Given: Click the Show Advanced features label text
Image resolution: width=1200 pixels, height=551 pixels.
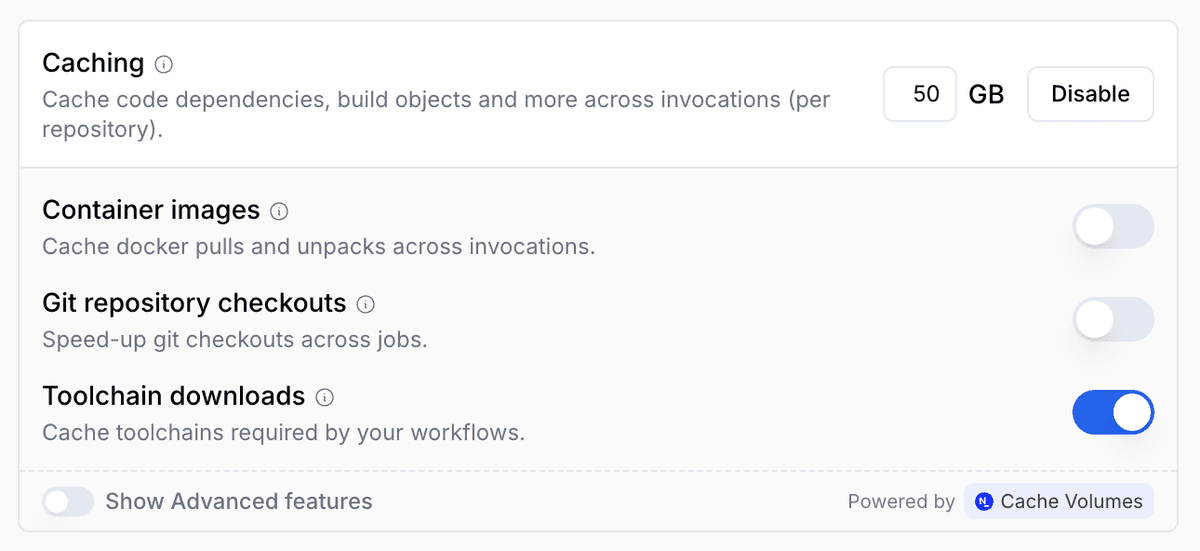Looking at the screenshot, I should 239,502.
